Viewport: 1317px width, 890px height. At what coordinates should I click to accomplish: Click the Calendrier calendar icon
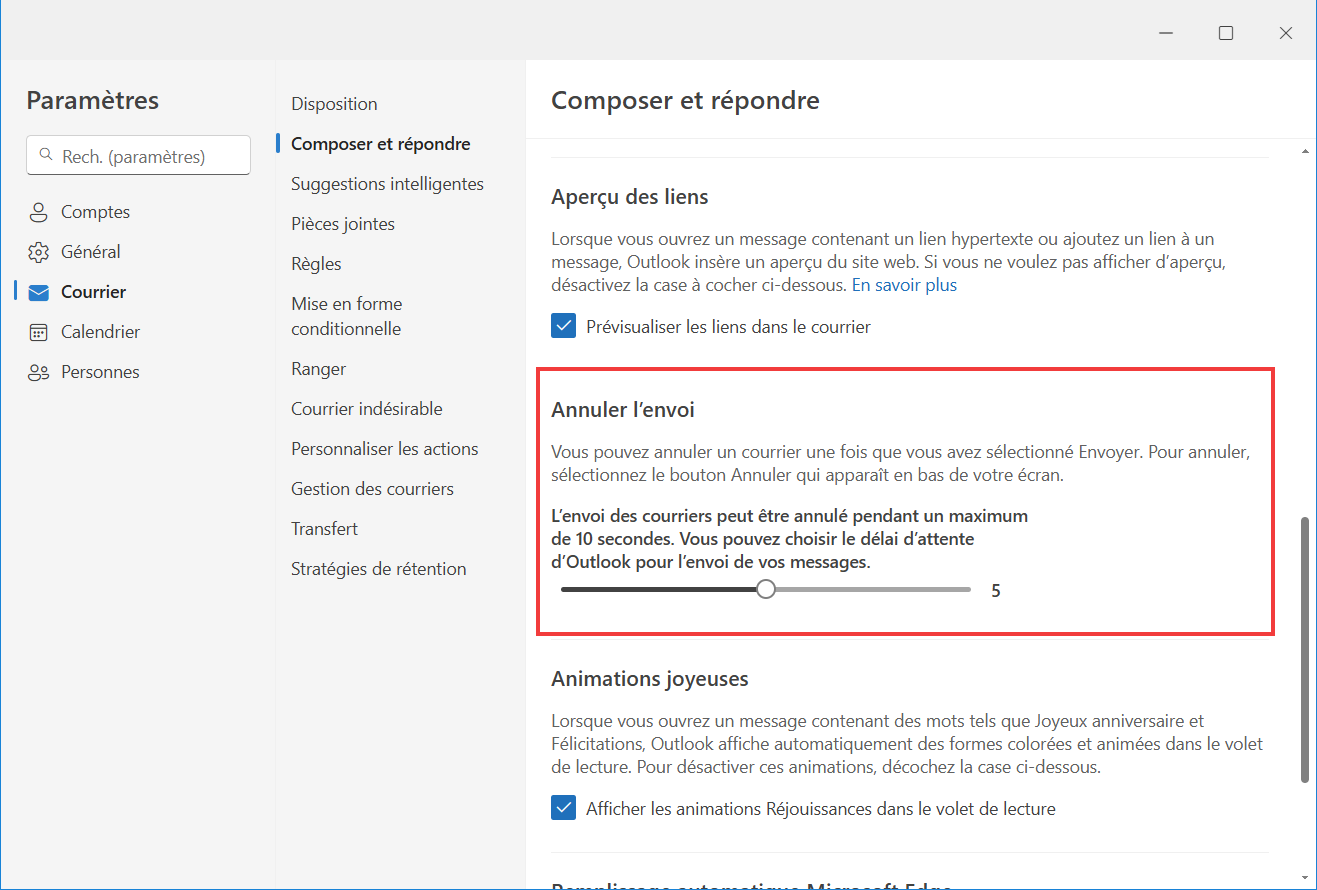point(39,332)
